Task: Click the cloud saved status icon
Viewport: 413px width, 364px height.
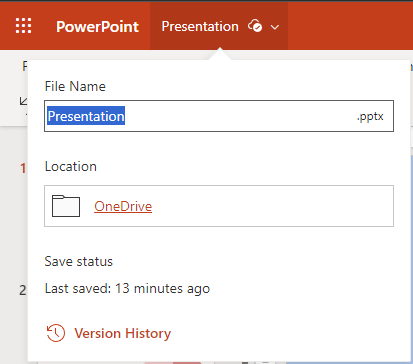Action: tap(255, 26)
